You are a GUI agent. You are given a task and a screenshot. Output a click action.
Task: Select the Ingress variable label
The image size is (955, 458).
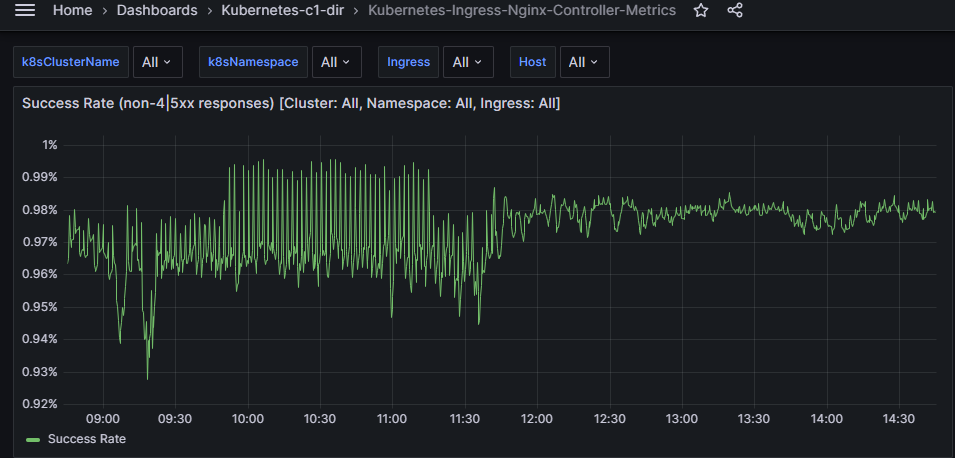408,62
